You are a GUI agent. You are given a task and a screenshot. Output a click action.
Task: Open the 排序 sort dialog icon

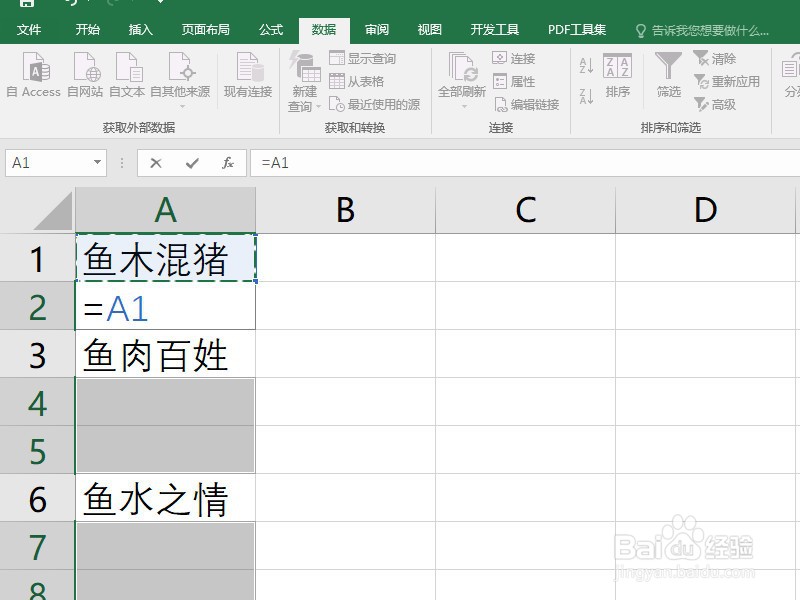pos(617,76)
